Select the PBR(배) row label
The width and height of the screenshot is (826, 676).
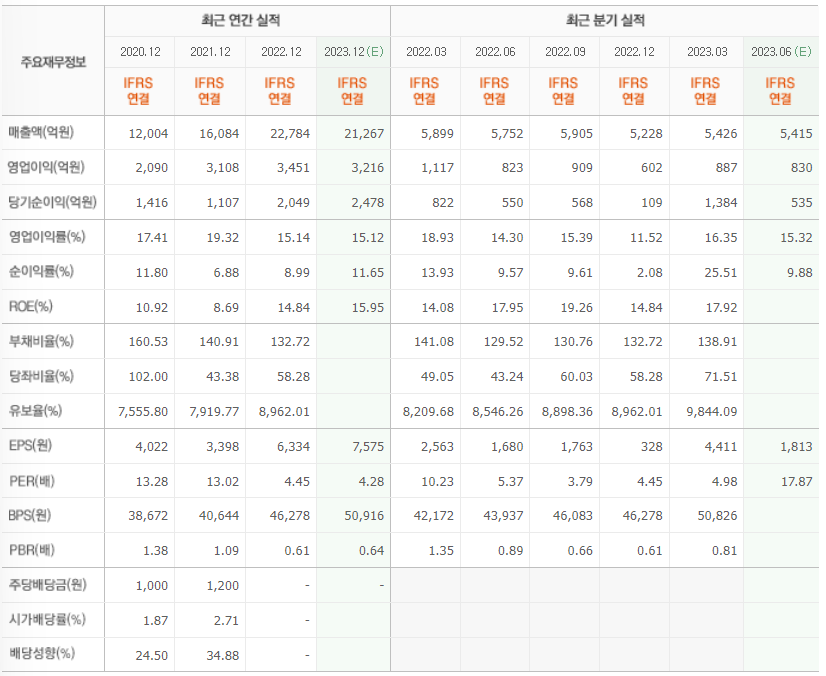point(32,550)
